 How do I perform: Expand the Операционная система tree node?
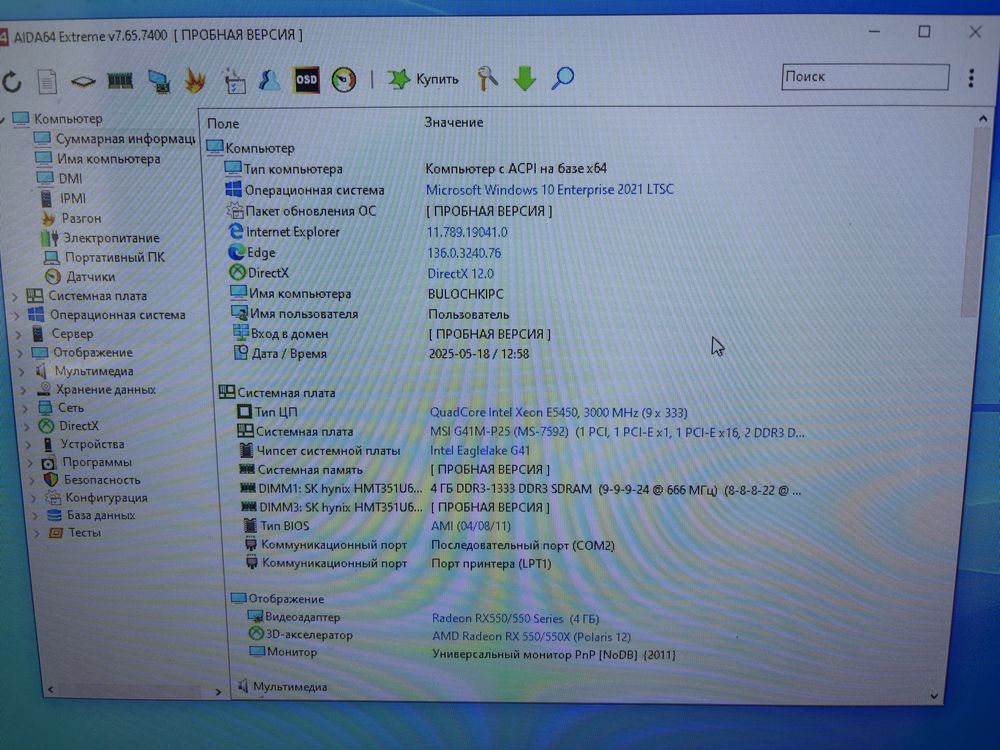tap(16, 316)
